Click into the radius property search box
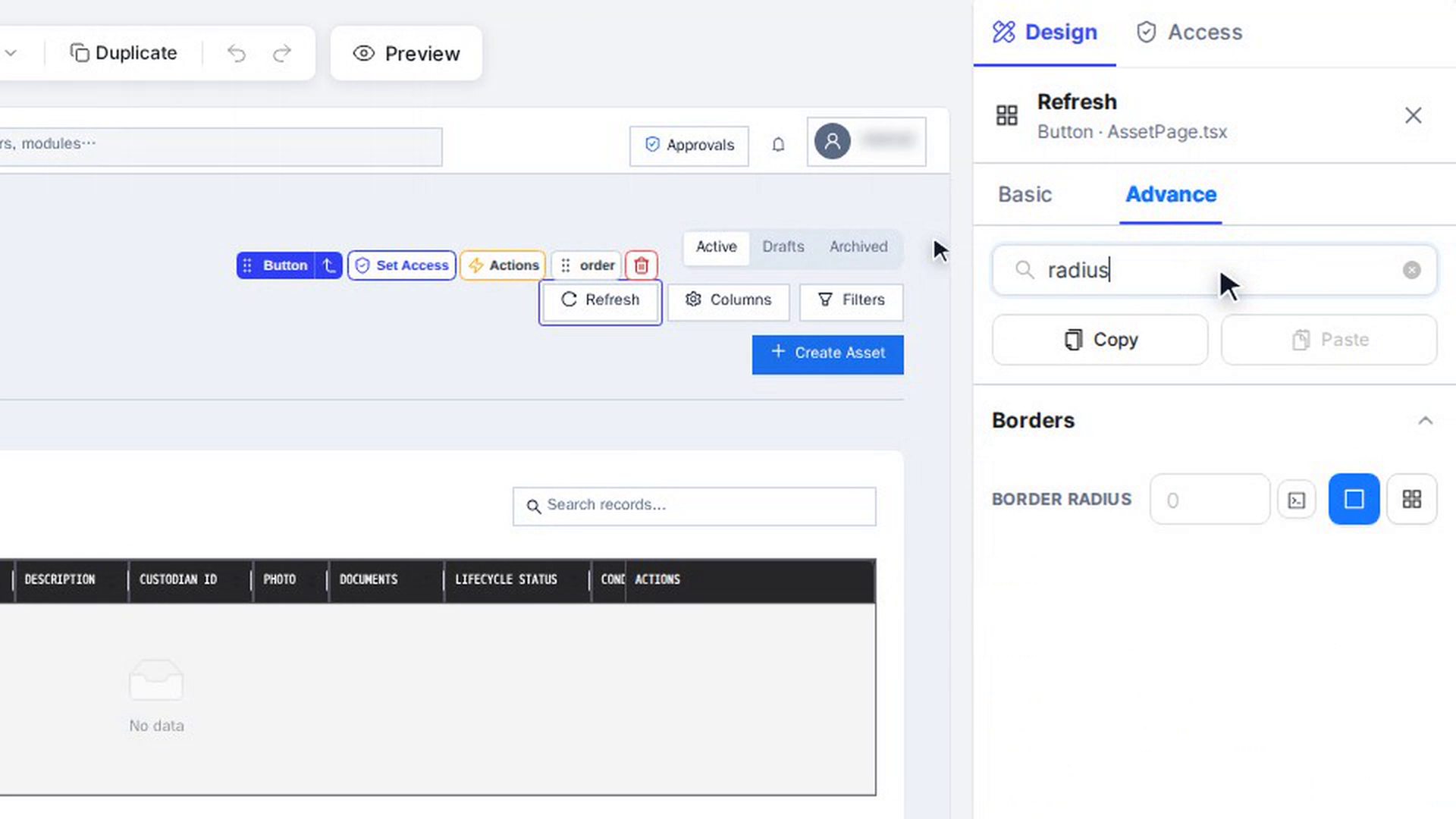Screen dimensions: 1456x819 (x=1213, y=270)
